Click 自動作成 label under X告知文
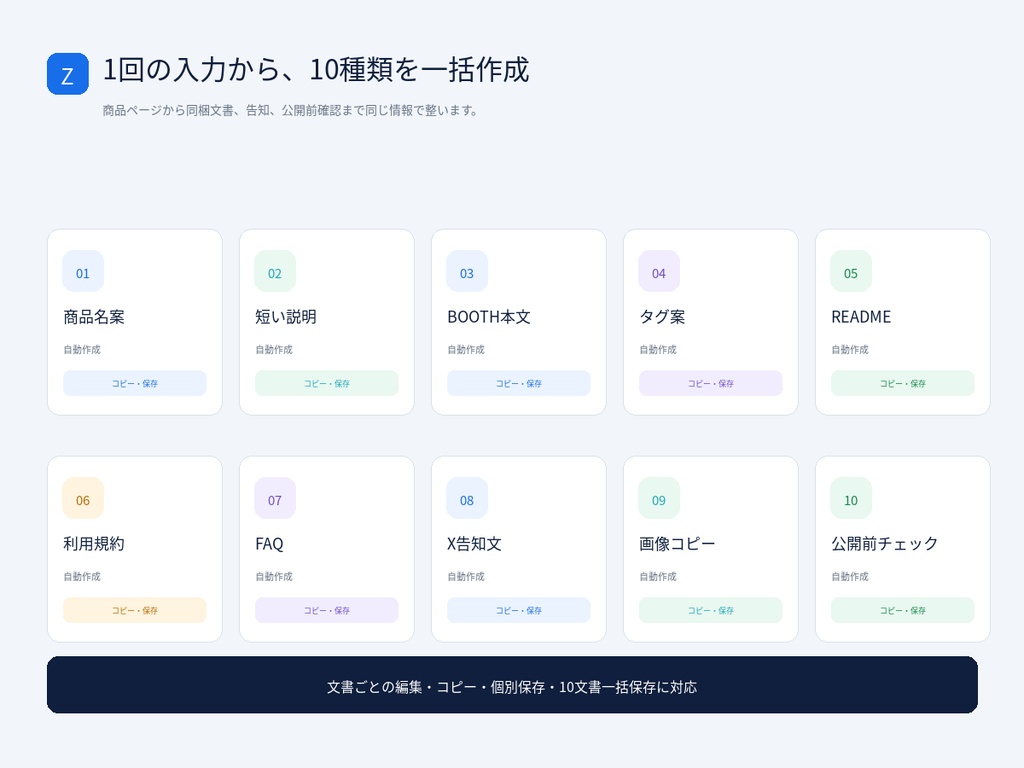 (466, 577)
